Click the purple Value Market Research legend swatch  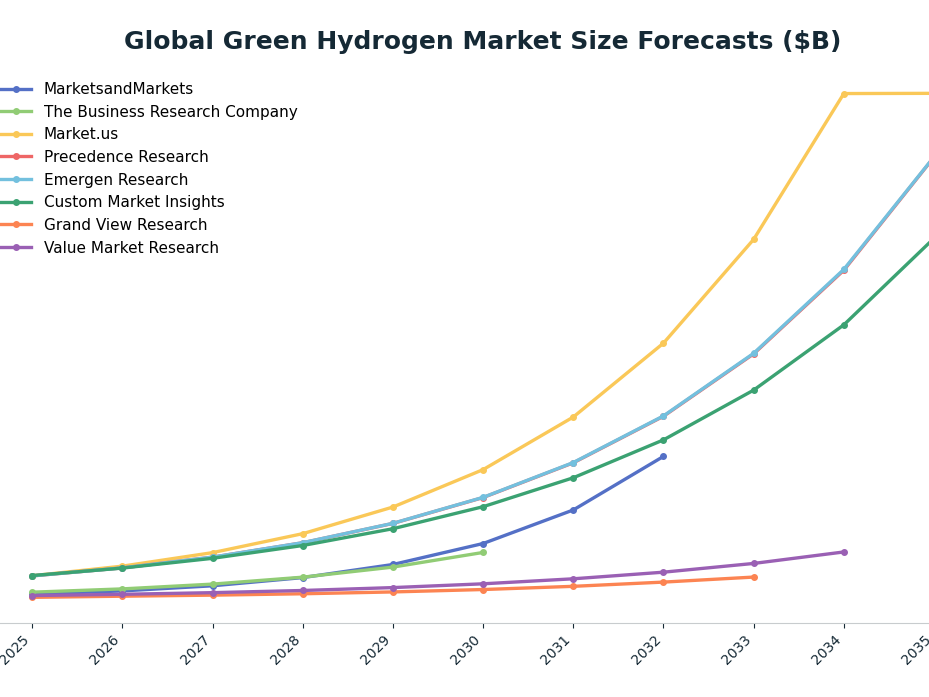(17, 248)
